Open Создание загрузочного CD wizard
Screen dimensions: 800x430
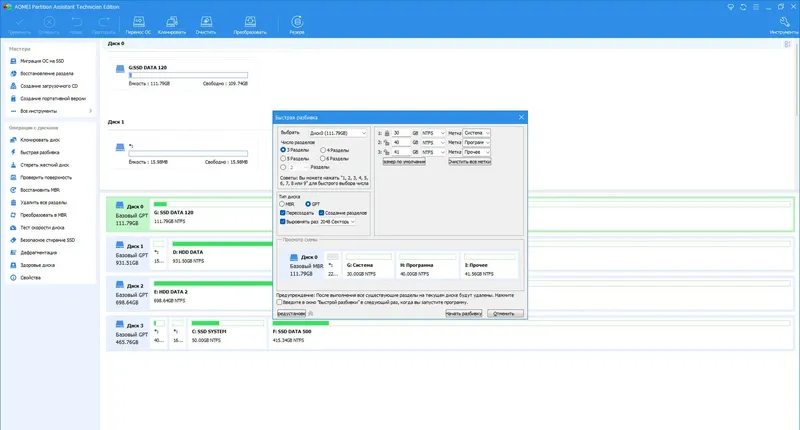[x=49, y=86]
